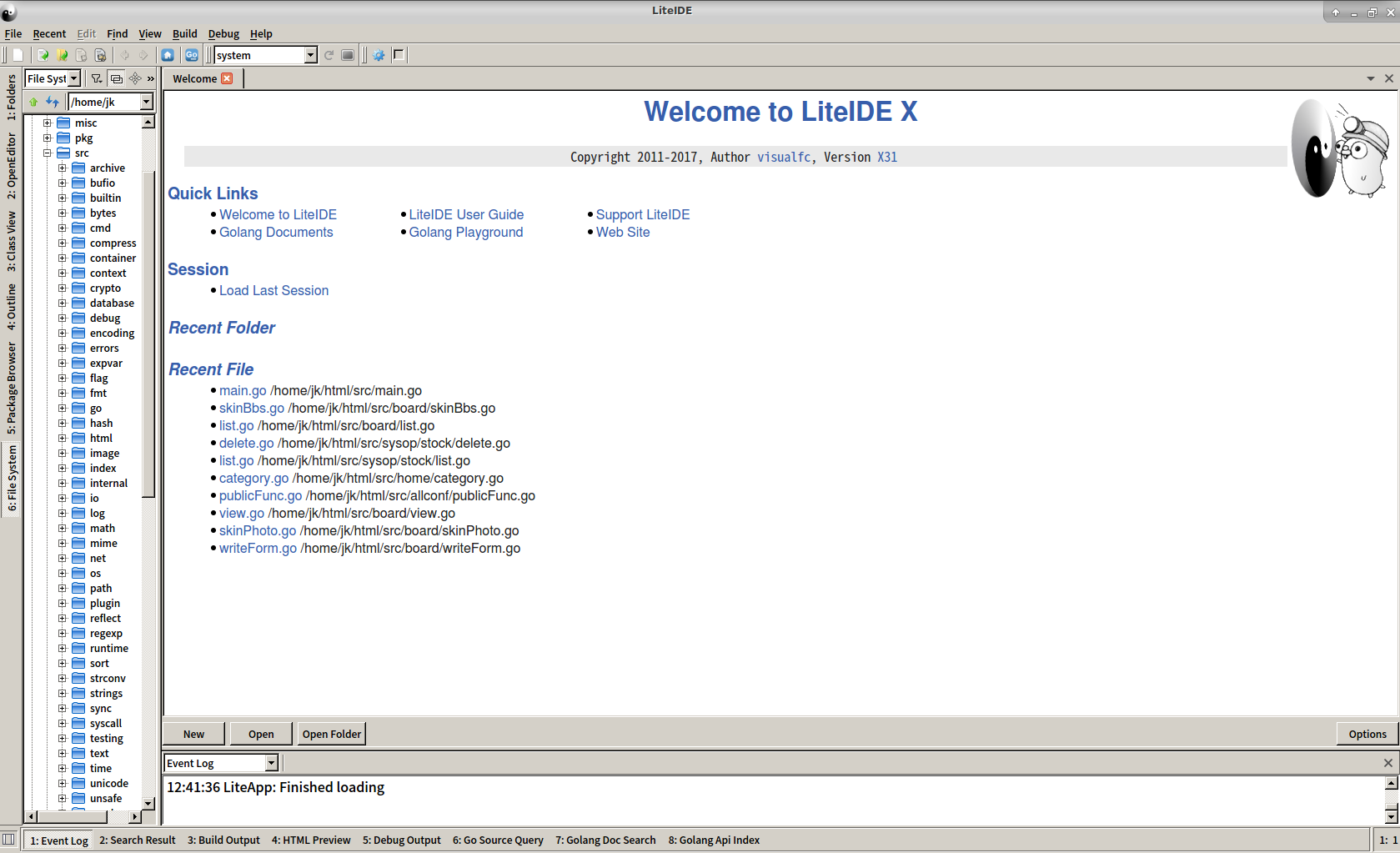This screenshot has height=853, width=1400.
Task: Toggle the sync editor linked-windows icon
Action: click(x=117, y=78)
